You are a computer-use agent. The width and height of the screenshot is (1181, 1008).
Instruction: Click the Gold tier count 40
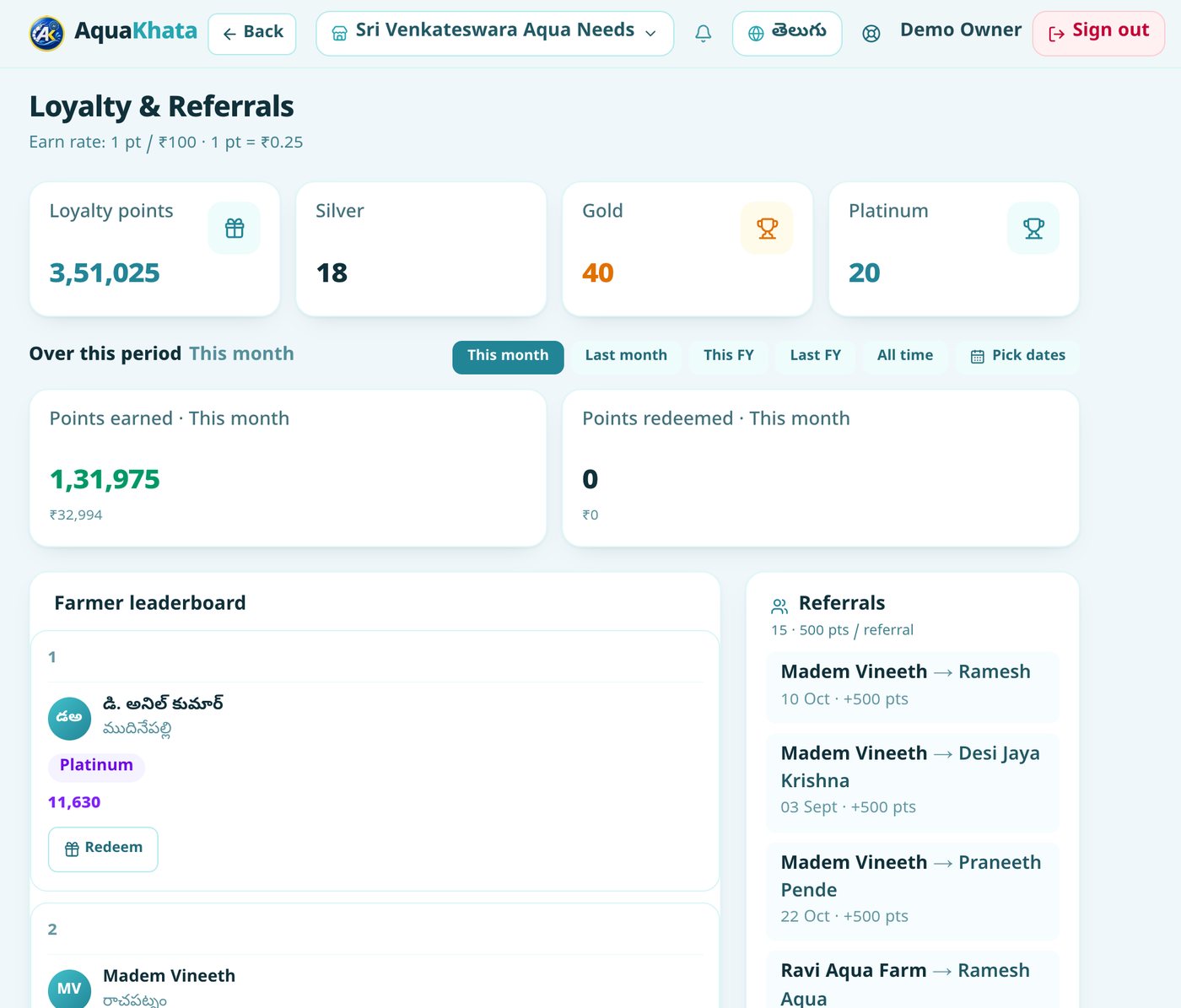point(598,273)
